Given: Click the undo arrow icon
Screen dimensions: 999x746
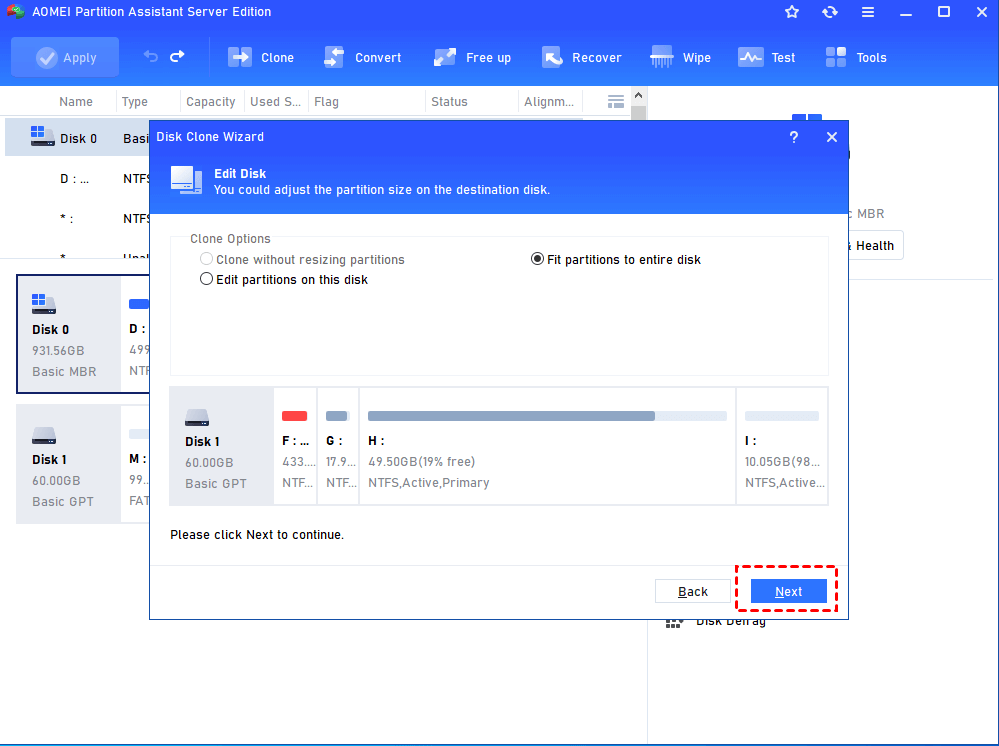Looking at the screenshot, I should pyautogui.click(x=150, y=57).
